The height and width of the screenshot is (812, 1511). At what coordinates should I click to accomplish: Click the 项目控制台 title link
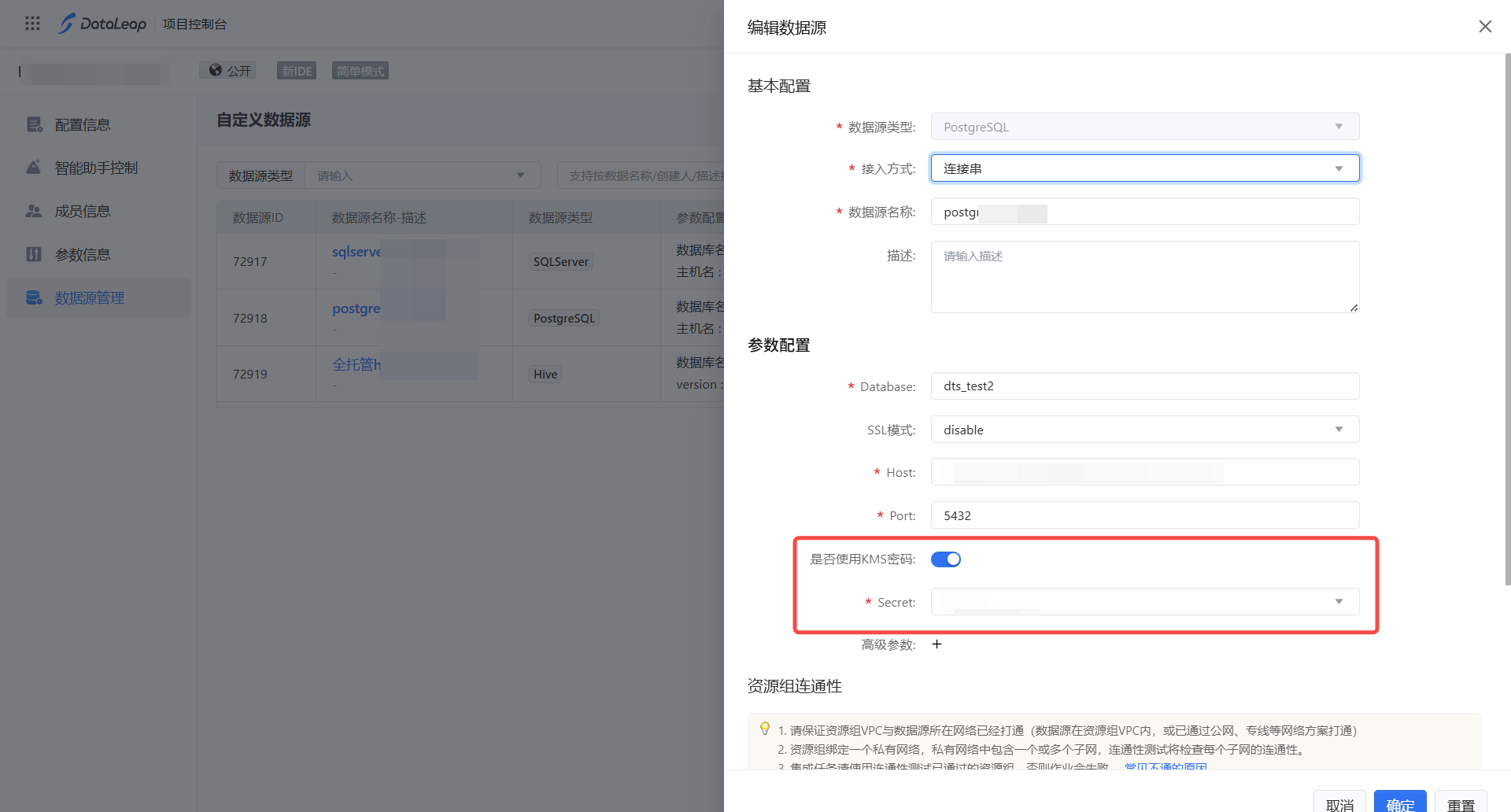(194, 24)
